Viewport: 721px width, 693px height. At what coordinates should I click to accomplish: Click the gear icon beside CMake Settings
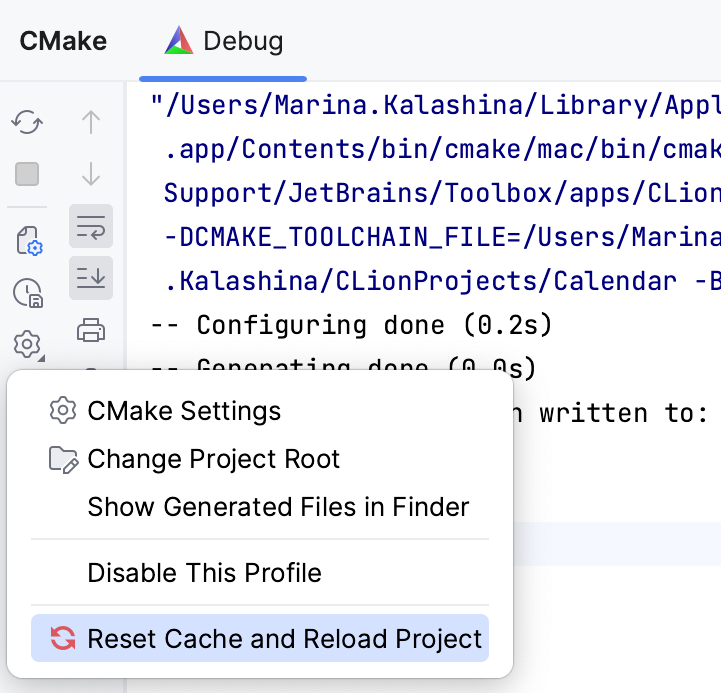tap(63, 410)
